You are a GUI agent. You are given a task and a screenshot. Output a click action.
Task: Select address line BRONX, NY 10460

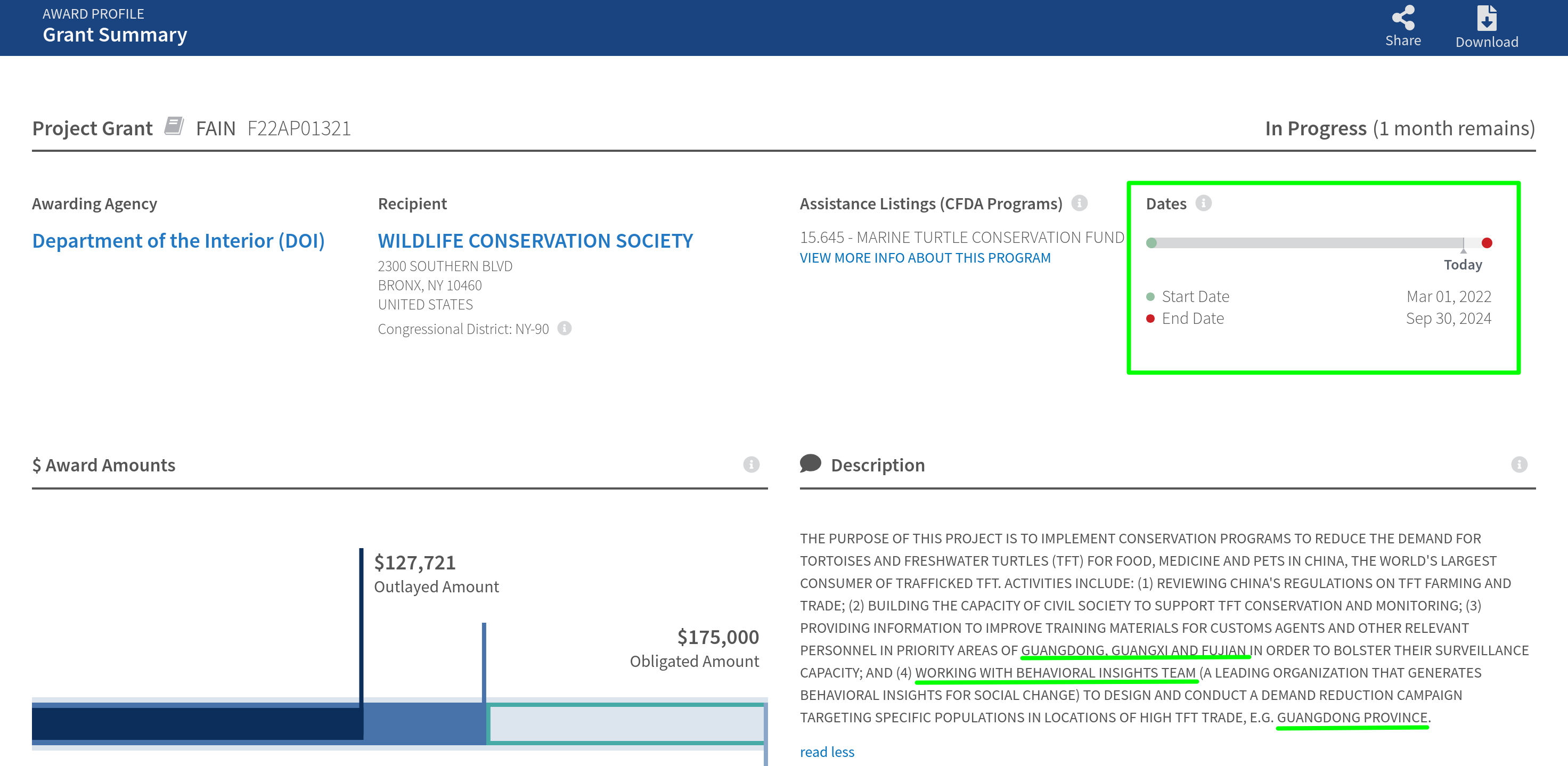pos(430,285)
